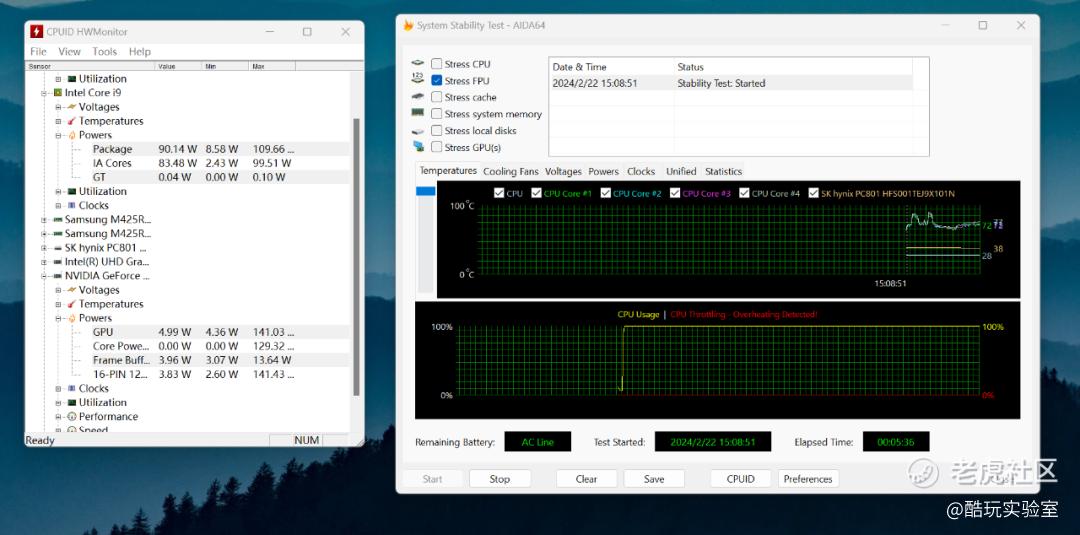
Task: Click the chip icon beside Intel Core i9
Action: point(58,92)
